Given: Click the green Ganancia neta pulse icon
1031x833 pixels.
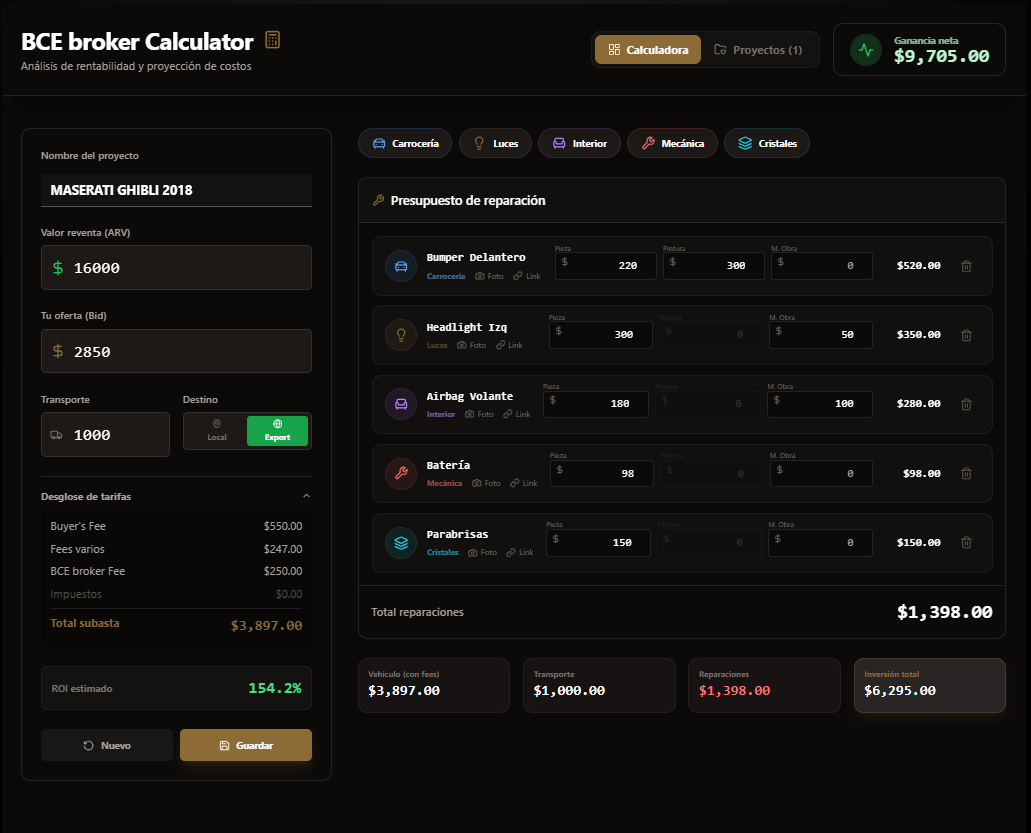Looking at the screenshot, I should pos(864,49).
